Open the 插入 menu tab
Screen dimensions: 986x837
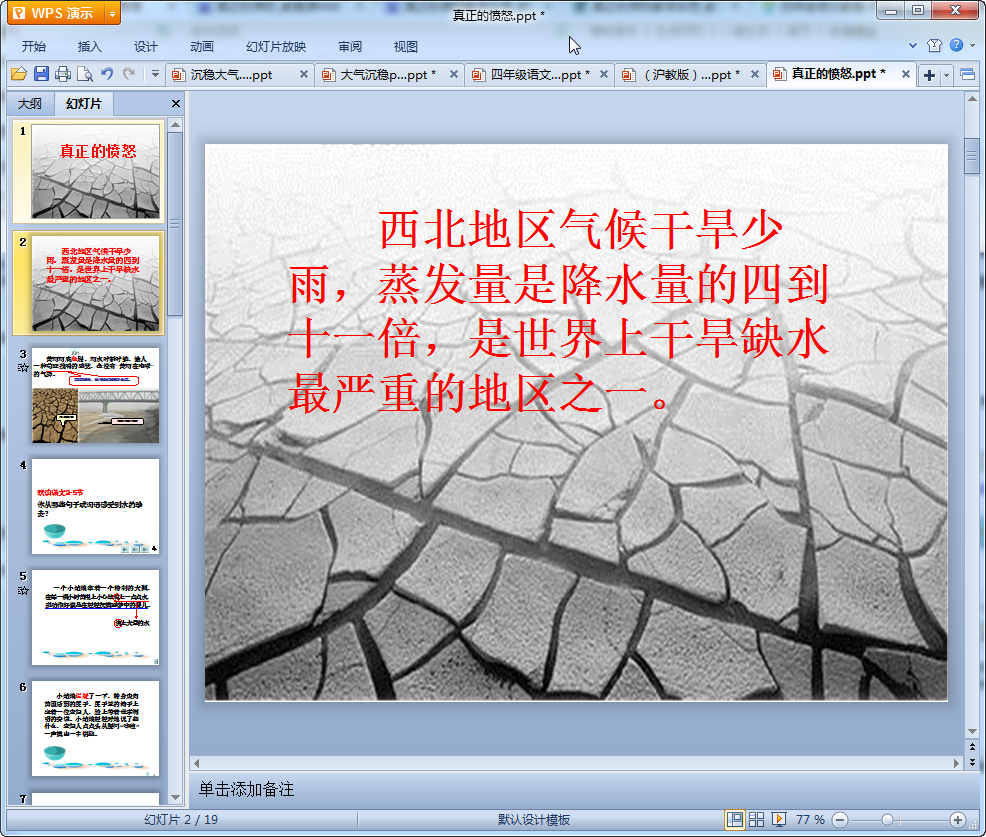tap(89, 47)
